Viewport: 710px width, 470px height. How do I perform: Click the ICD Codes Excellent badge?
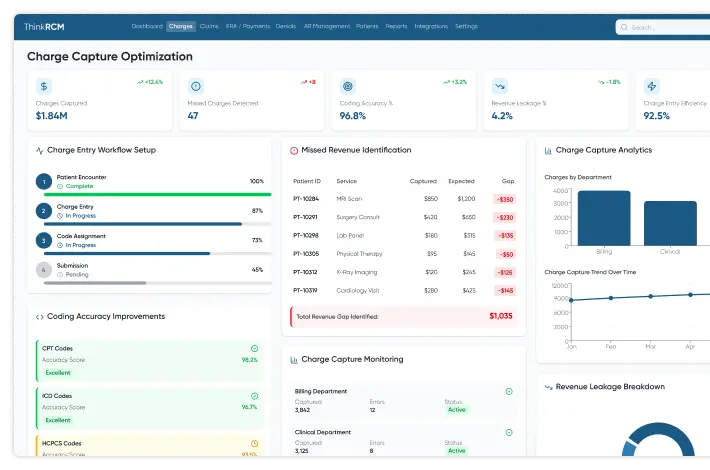click(58, 420)
